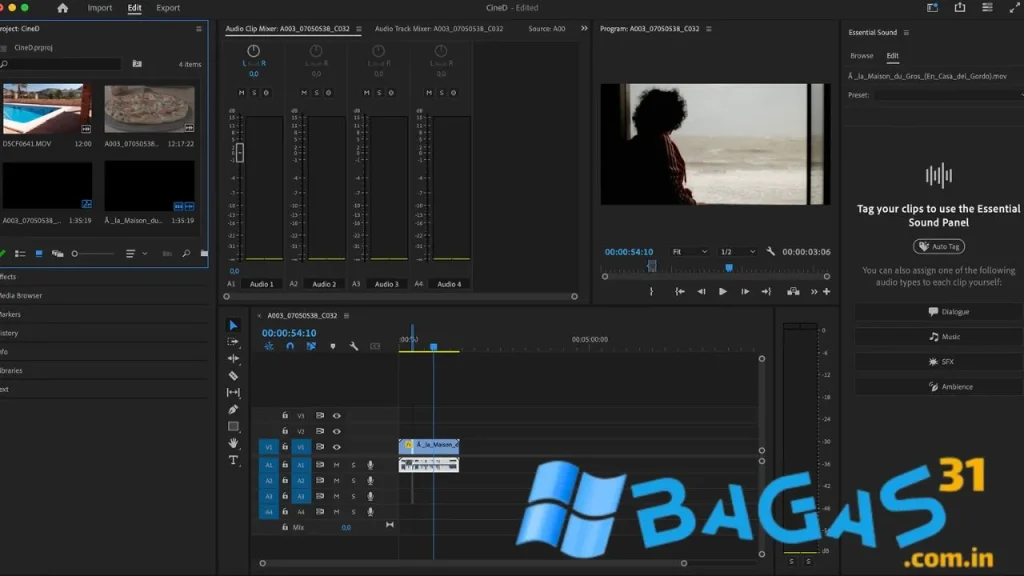This screenshot has height=576, width=1024.
Task: Open Essential Sound panel menu
Action: [x=906, y=33]
